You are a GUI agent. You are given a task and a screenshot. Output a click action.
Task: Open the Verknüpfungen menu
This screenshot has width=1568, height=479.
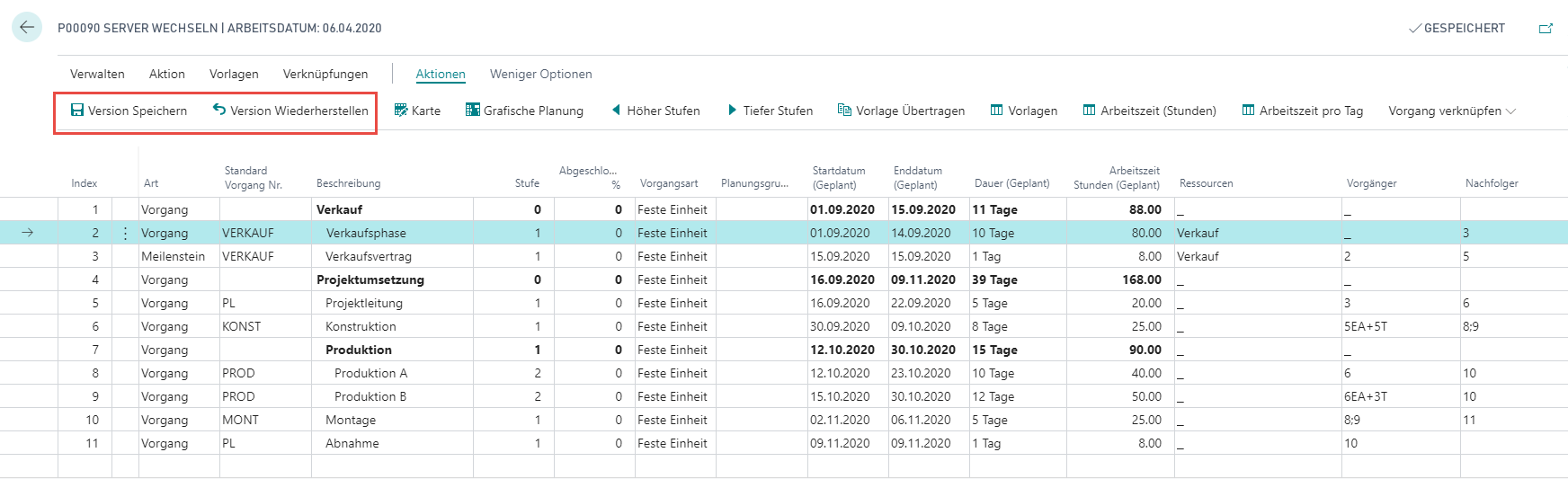[325, 74]
